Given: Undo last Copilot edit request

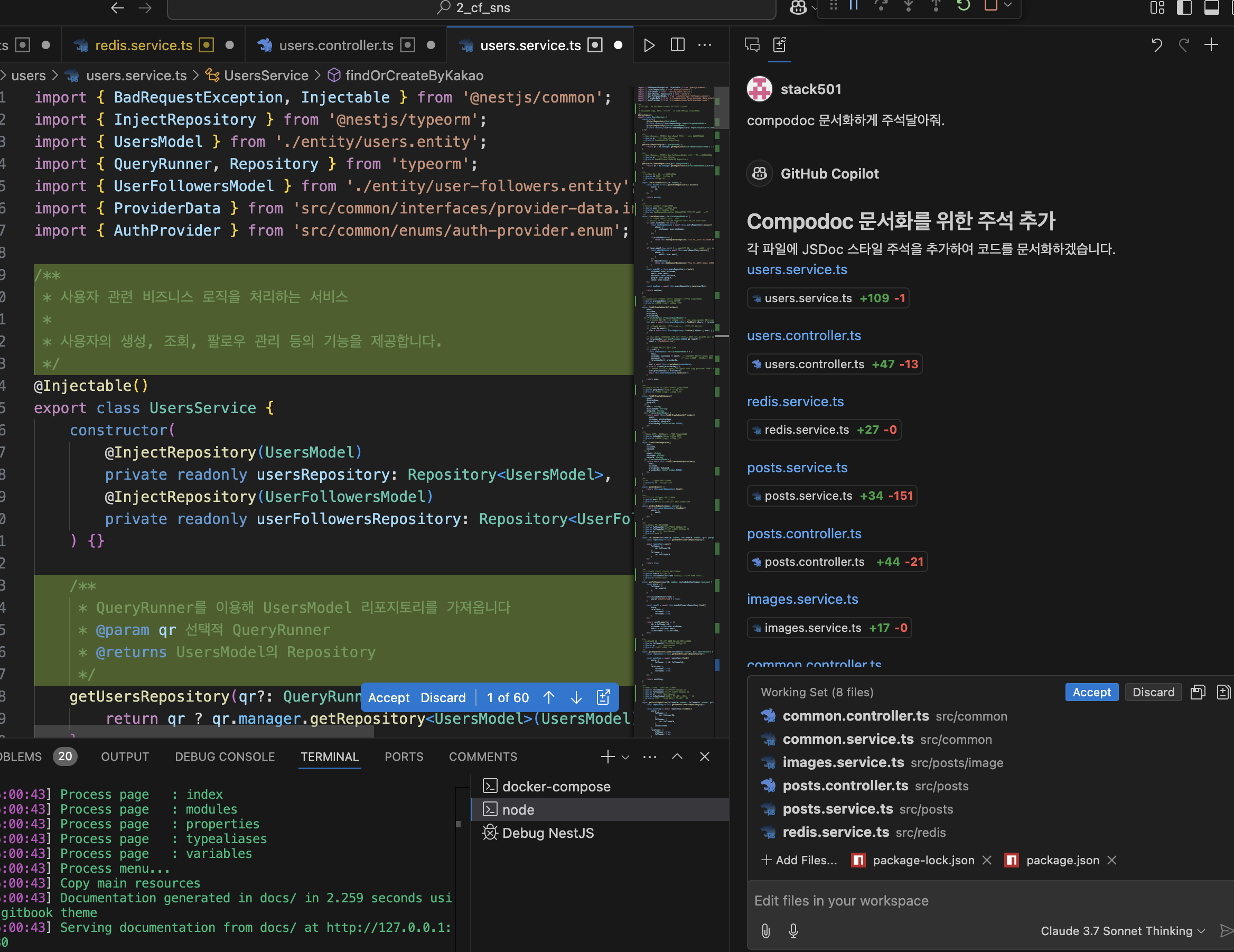Looking at the screenshot, I should point(1156,45).
